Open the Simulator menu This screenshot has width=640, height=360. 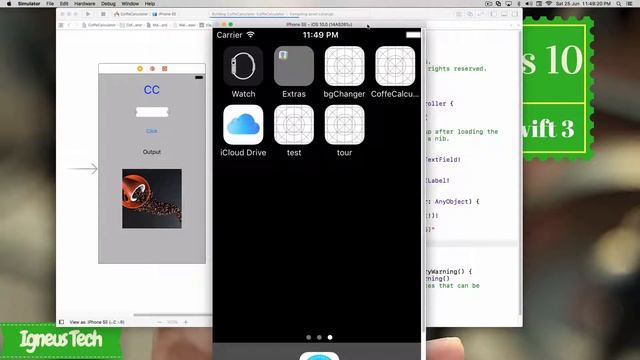[29, 4]
